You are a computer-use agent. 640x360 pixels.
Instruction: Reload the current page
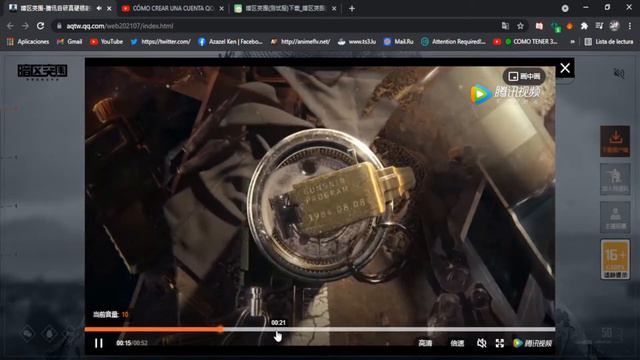(x=40, y=26)
